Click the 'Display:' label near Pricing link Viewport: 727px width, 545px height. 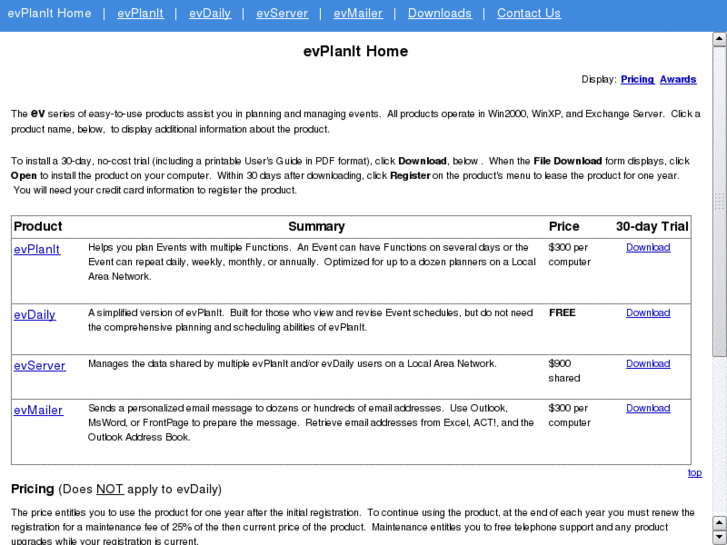click(x=599, y=79)
